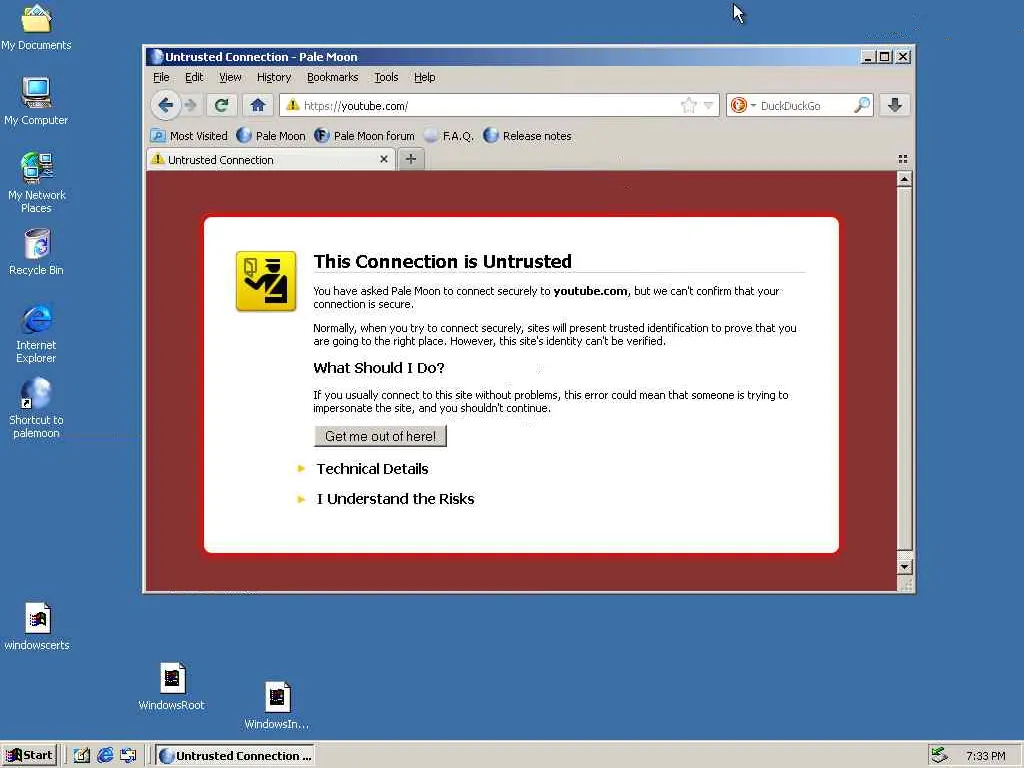The image size is (1024, 768).
Task: Select the My Network Places icon
Action: (x=37, y=182)
